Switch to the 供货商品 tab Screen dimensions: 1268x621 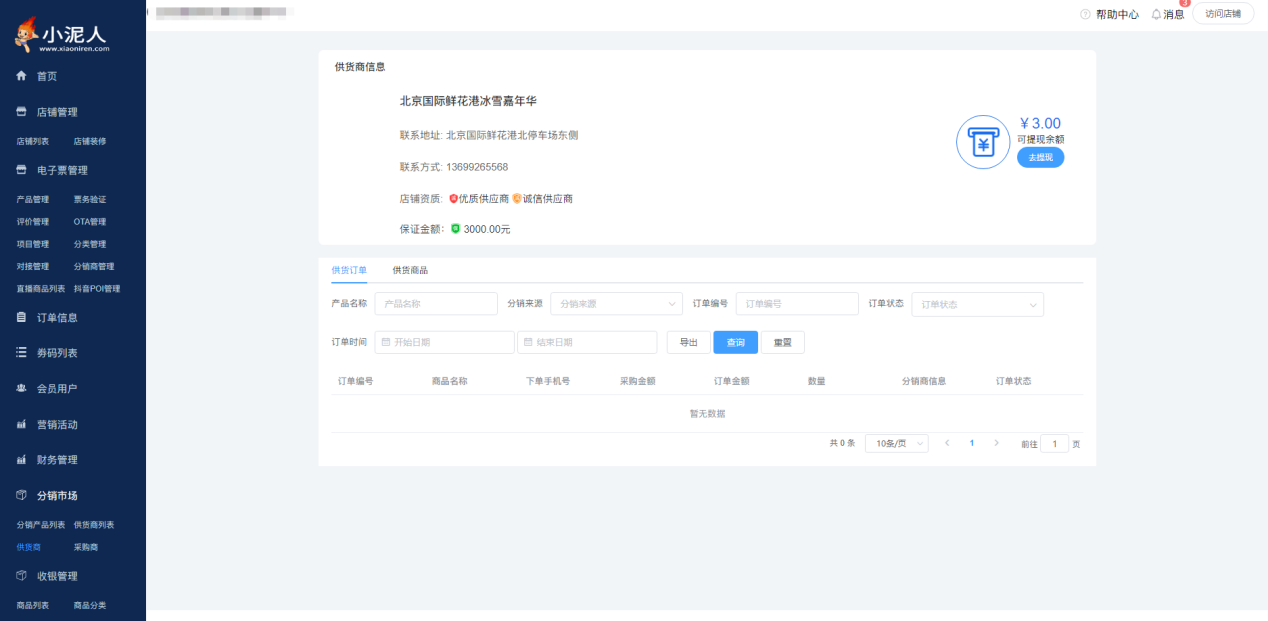[410, 270]
